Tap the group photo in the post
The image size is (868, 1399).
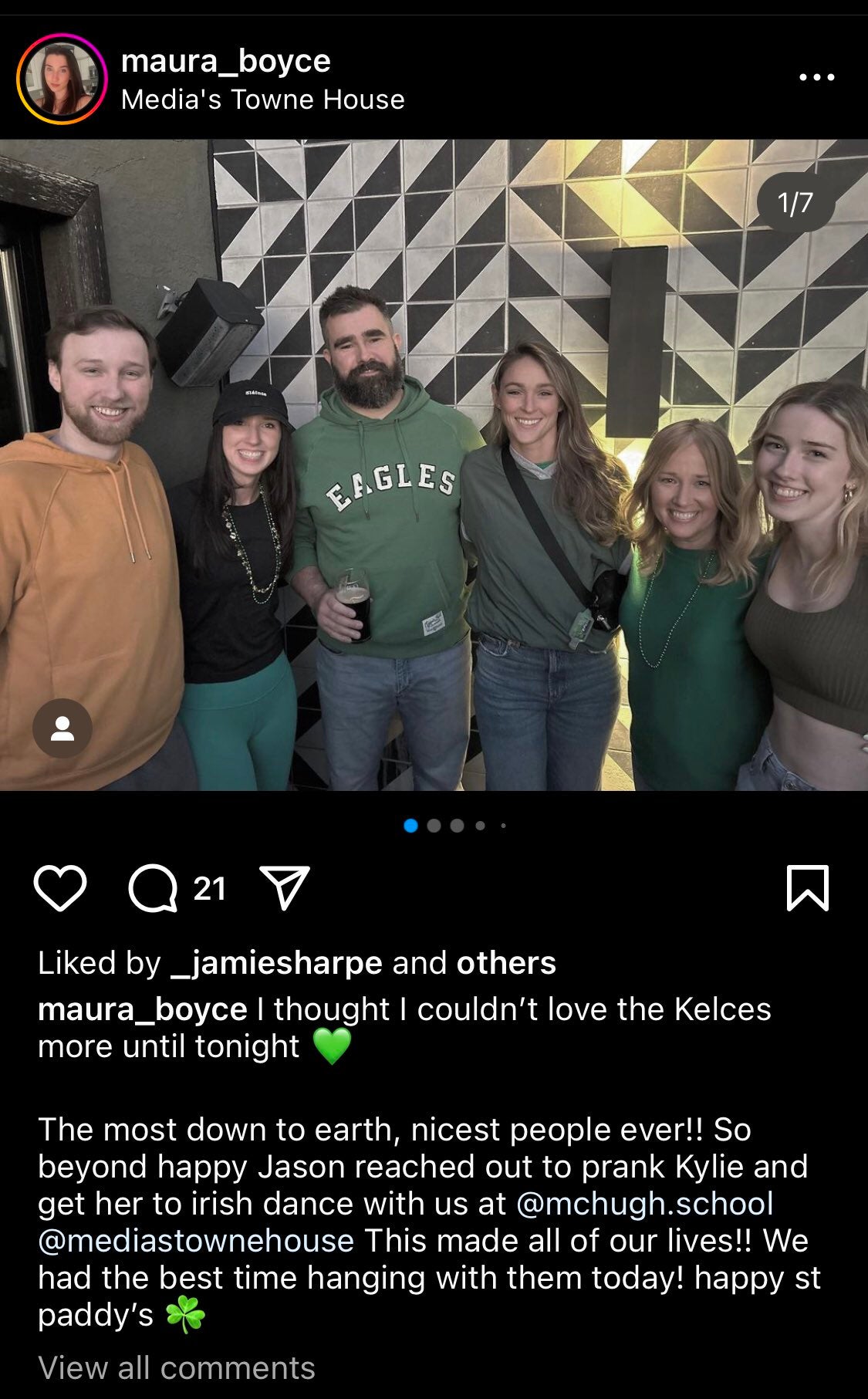[x=434, y=465]
